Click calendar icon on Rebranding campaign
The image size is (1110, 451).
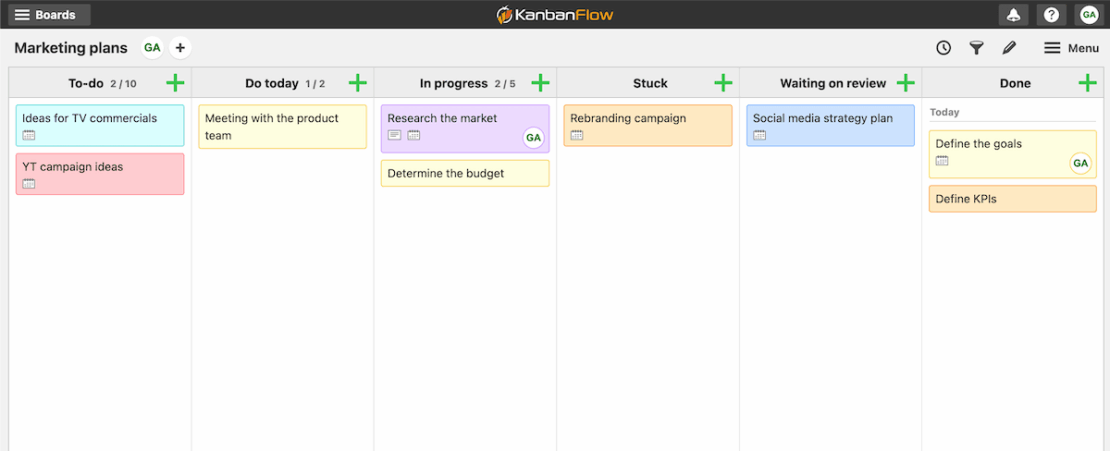click(x=577, y=135)
